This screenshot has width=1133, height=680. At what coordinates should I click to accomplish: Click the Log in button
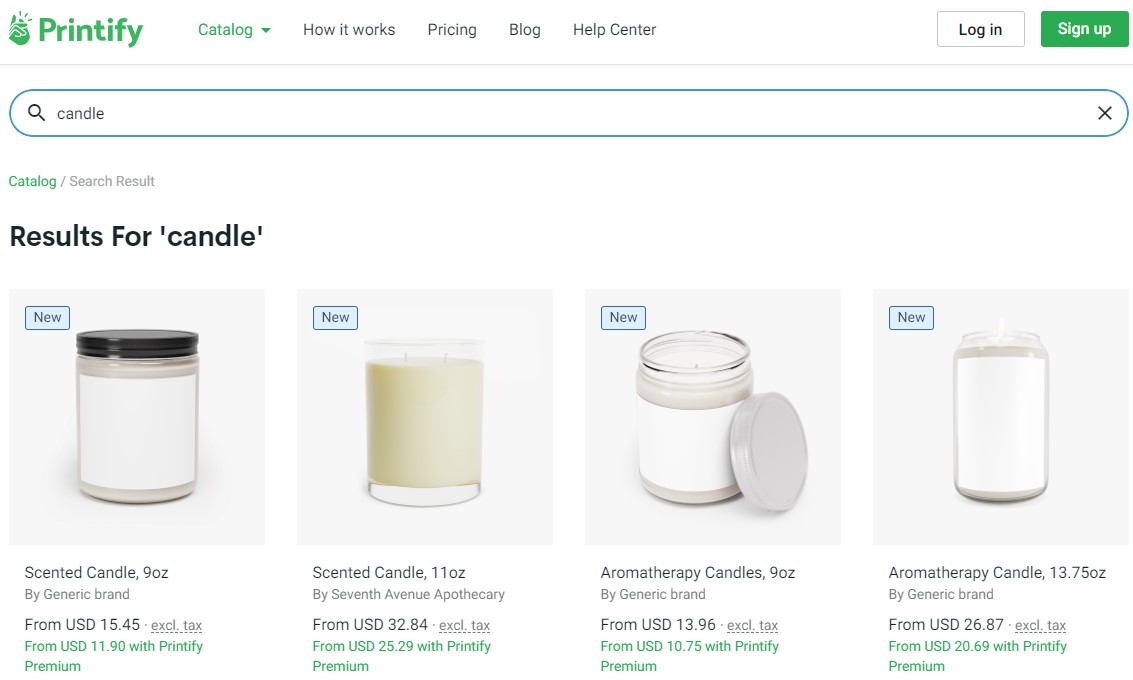click(x=980, y=29)
